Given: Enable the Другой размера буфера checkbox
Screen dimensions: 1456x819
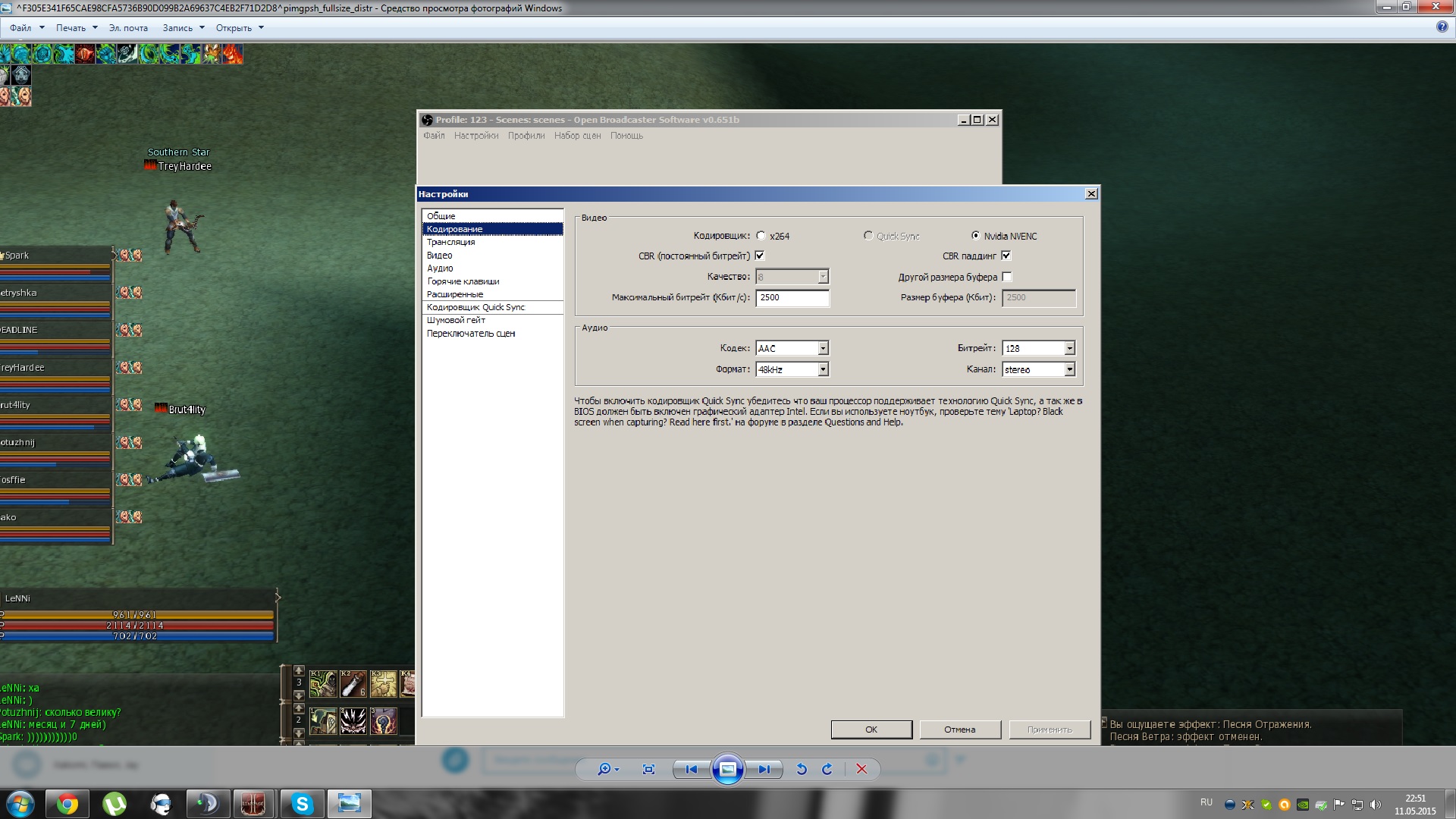Looking at the screenshot, I should (x=1006, y=277).
